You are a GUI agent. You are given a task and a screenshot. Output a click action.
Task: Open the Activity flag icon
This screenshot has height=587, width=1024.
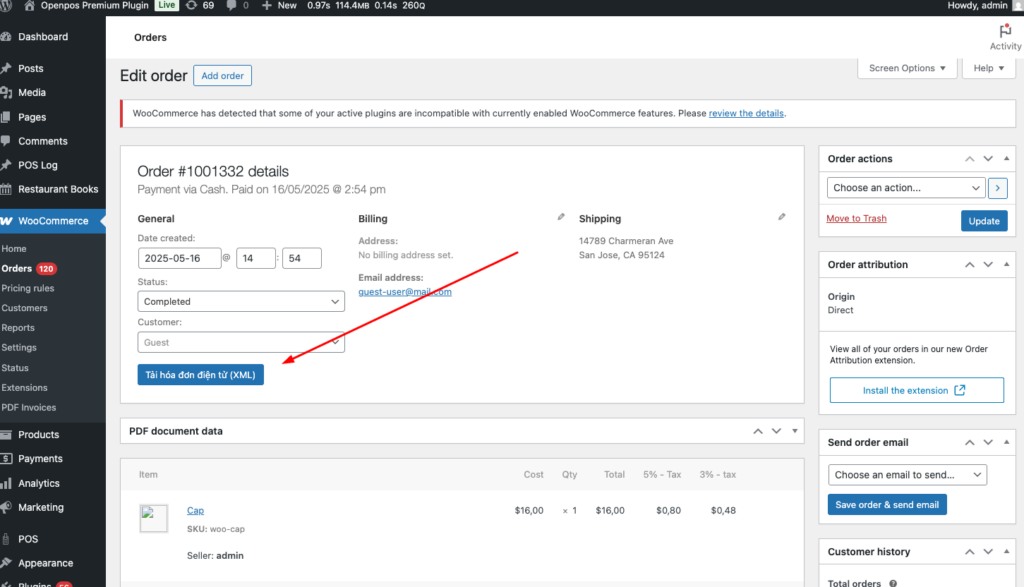1005,31
